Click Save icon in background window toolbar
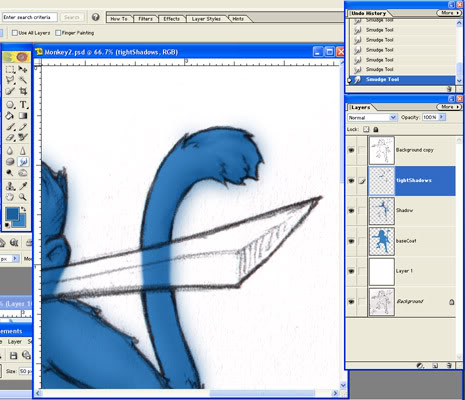Viewport: 465px width, 400px height. [x=13, y=355]
